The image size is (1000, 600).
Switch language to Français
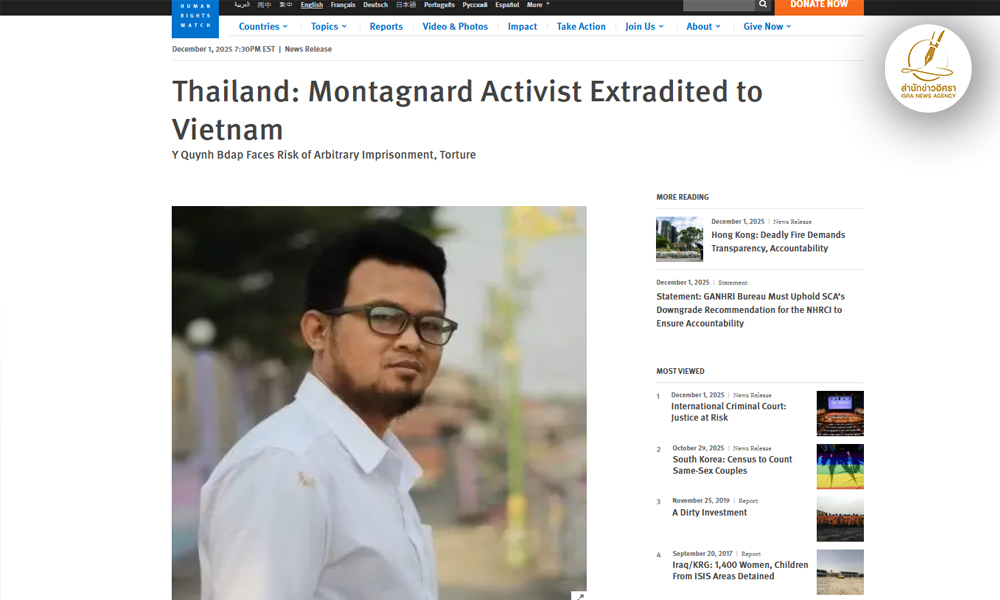[342, 4]
